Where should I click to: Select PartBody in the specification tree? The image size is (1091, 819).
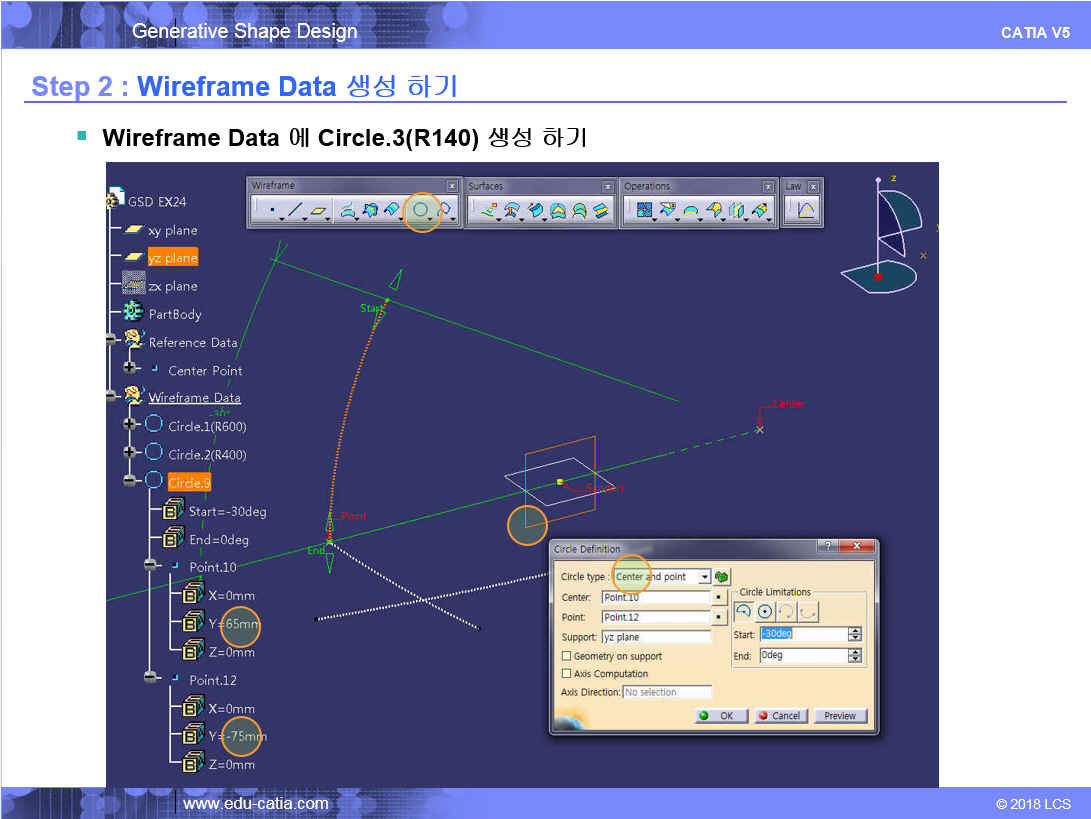point(174,314)
